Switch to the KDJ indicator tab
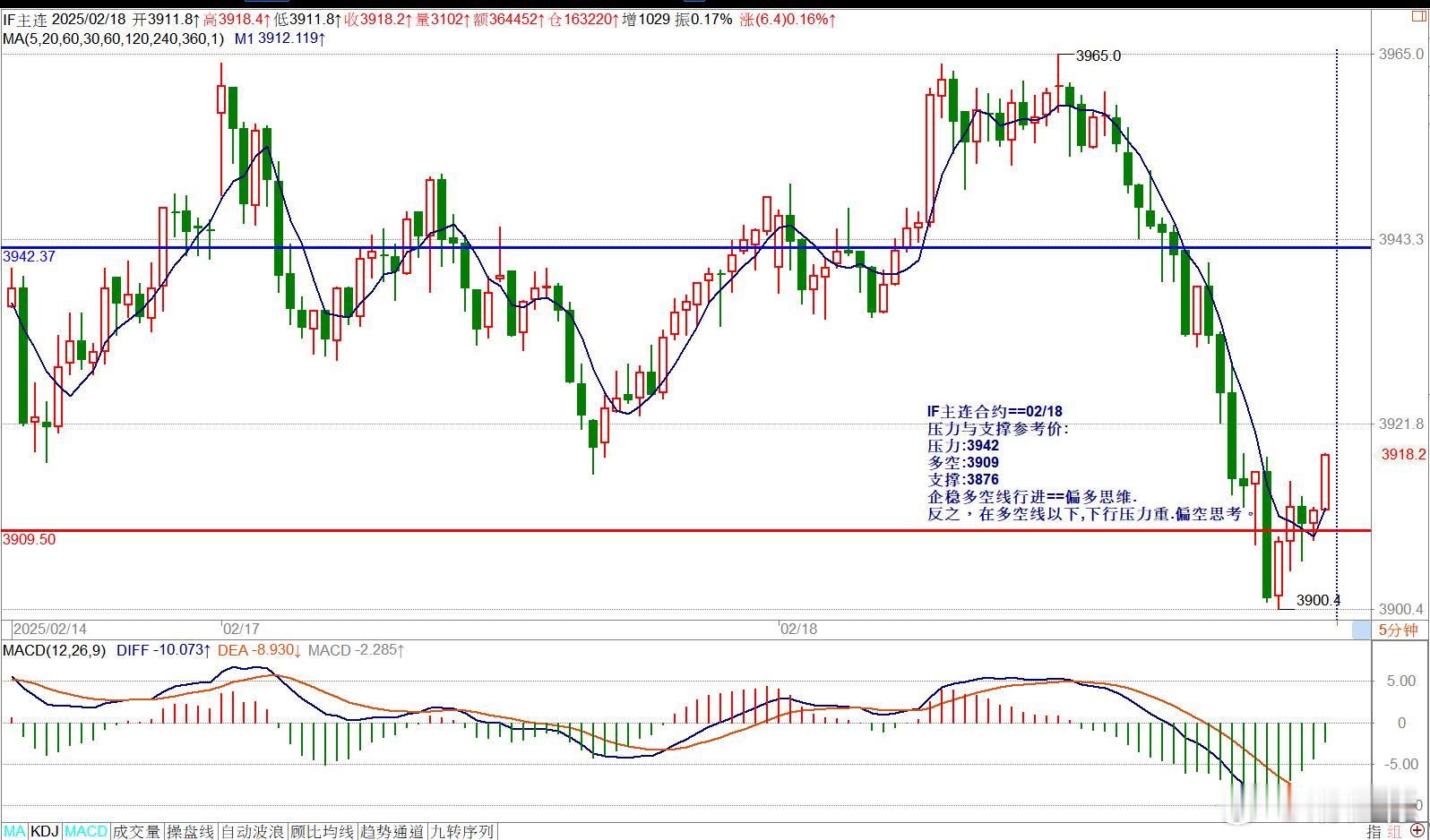Screen dimensions: 1430x840 coord(45,831)
